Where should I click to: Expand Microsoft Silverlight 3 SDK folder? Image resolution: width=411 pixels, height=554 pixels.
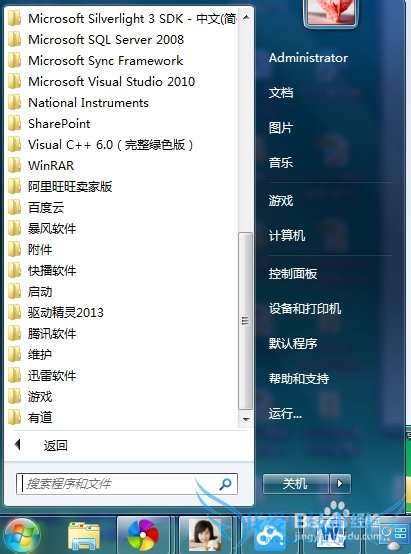[122, 18]
